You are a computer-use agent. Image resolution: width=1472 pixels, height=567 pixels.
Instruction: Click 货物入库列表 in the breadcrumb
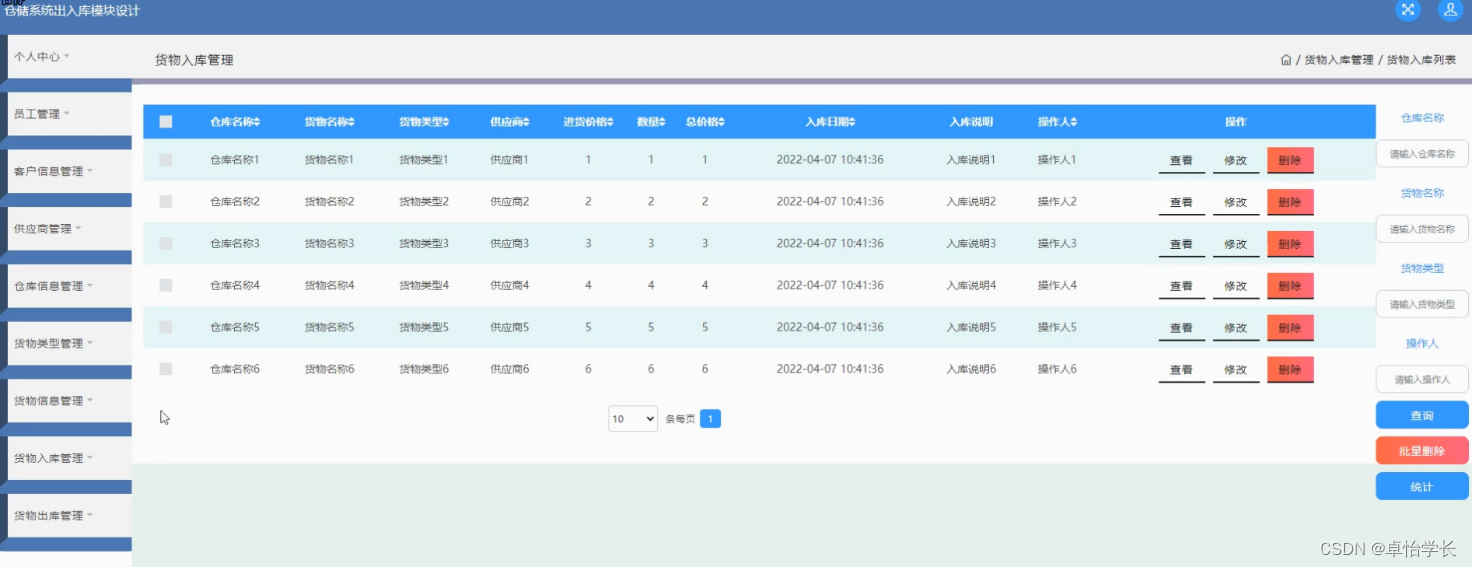[1421, 60]
